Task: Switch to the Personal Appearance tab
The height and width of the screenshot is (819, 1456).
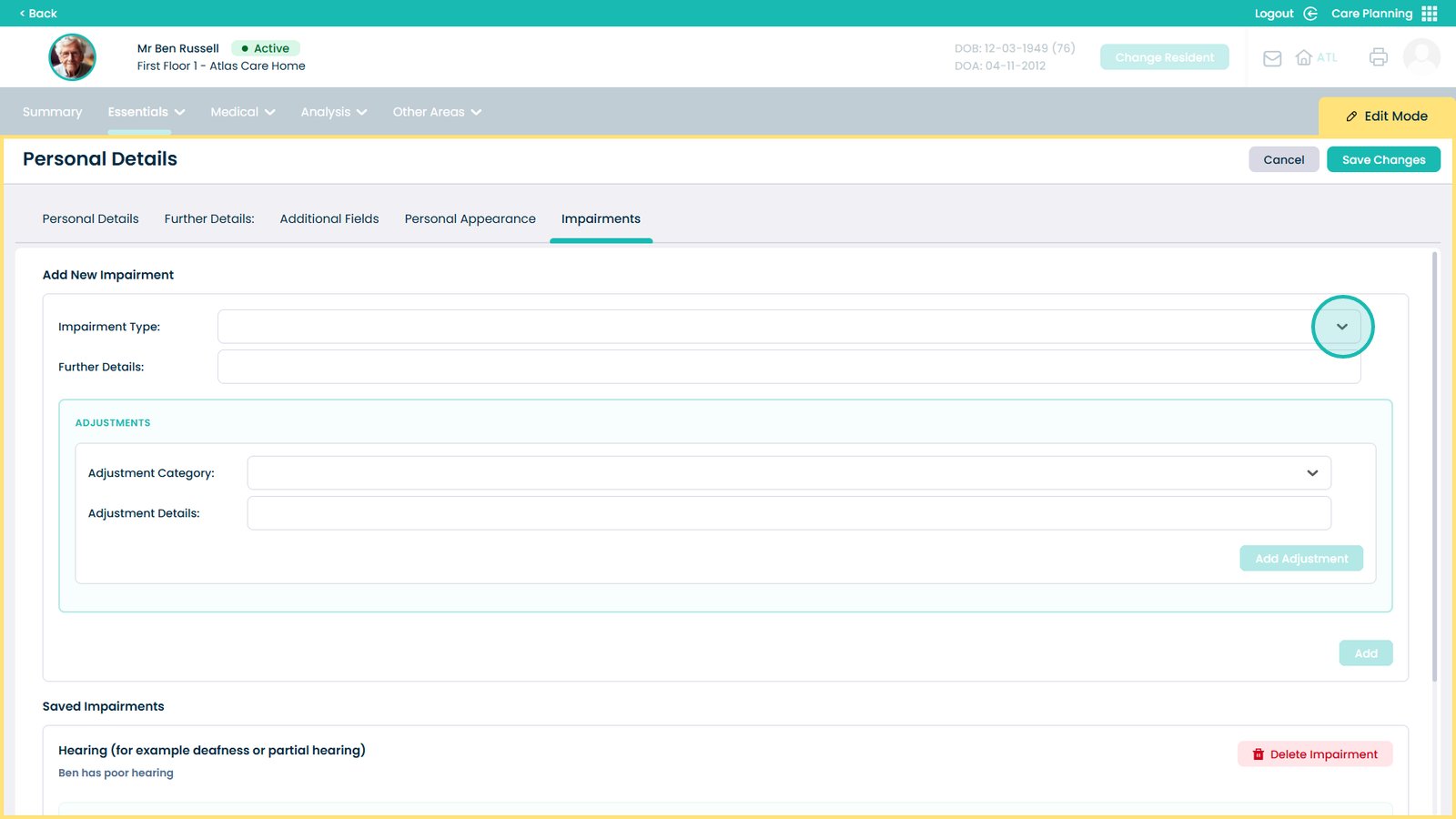Action: pyautogui.click(x=470, y=219)
